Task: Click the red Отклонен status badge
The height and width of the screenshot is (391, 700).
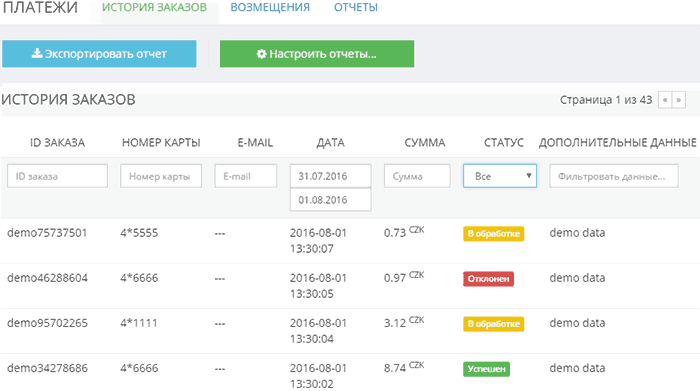Action: 488,279
